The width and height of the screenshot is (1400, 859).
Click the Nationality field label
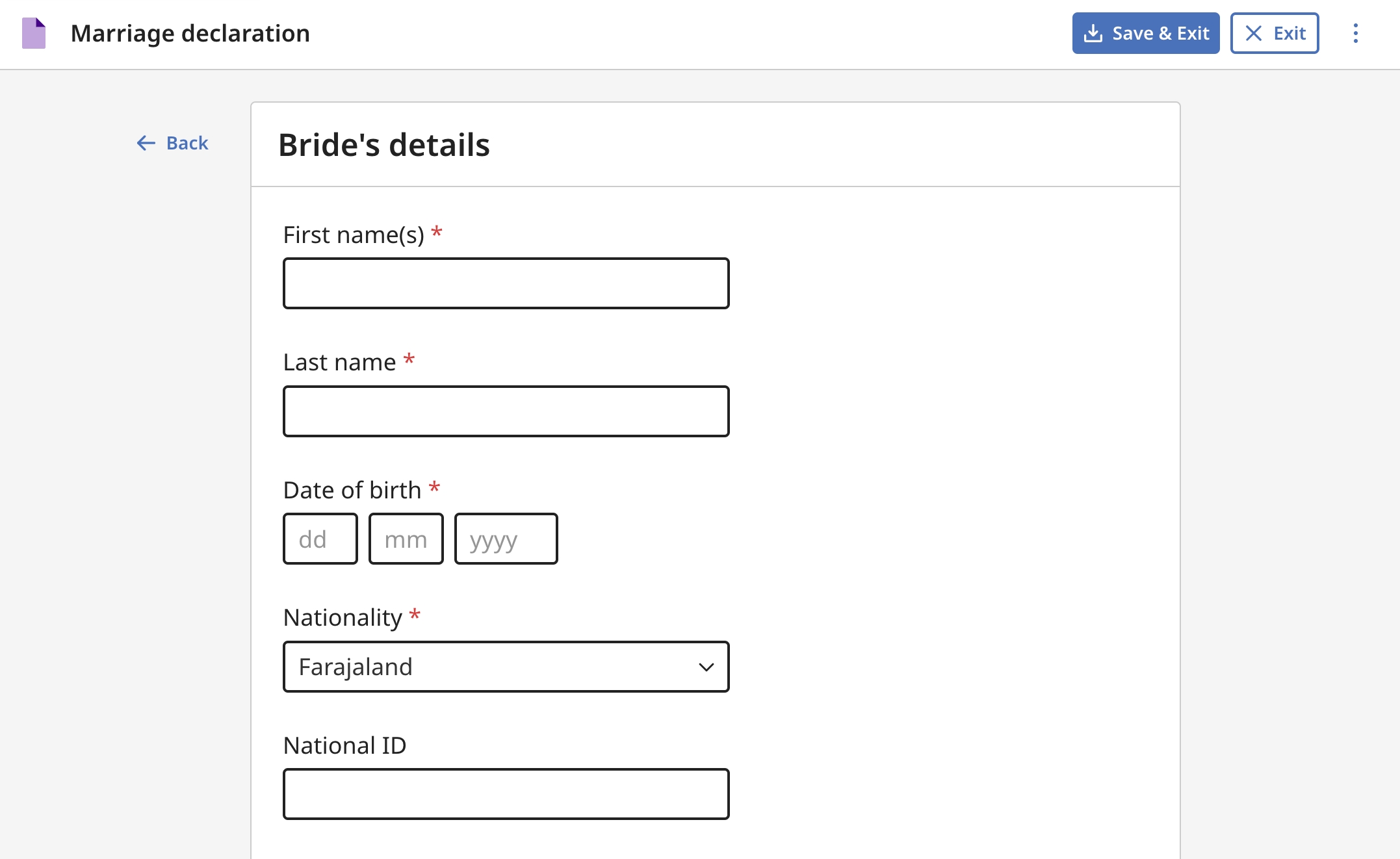(x=343, y=617)
